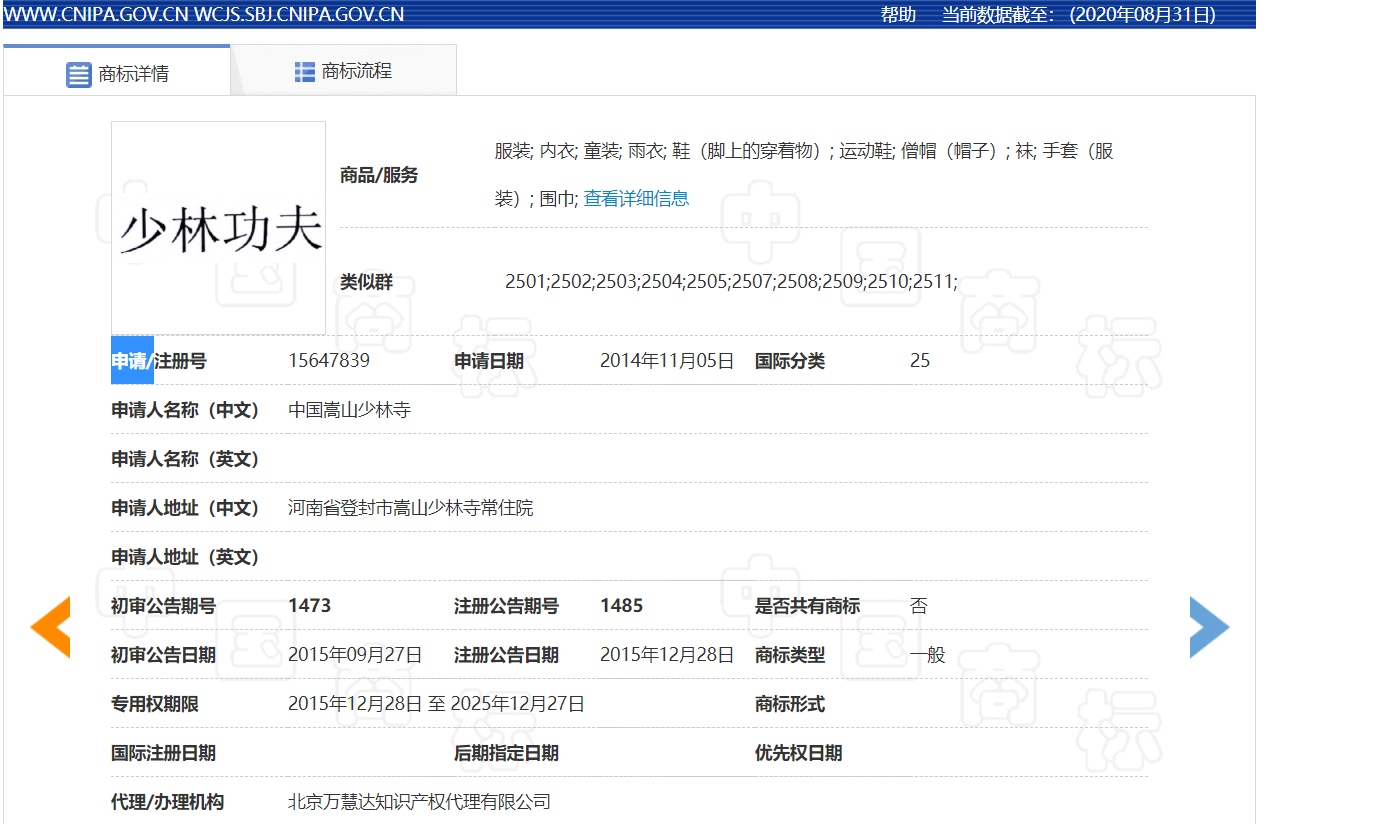Select the 少林功夫 trademark image
Image resolution: width=1373 pixels, height=824 pixels.
pyautogui.click(x=218, y=228)
